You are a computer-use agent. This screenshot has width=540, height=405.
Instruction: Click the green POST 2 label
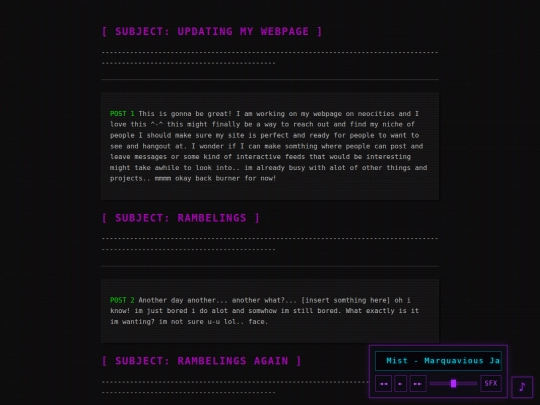click(x=122, y=300)
